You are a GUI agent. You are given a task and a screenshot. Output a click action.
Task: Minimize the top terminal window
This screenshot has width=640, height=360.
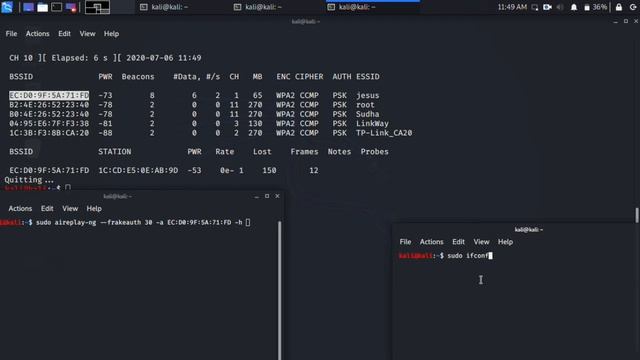[x=616, y=22]
